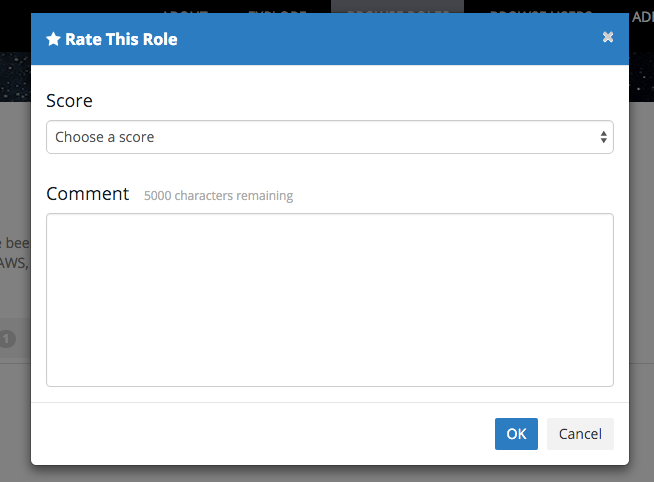Click the gray number 1 badge
Viewport: 654px width, 482px height.
pos(8,339)
